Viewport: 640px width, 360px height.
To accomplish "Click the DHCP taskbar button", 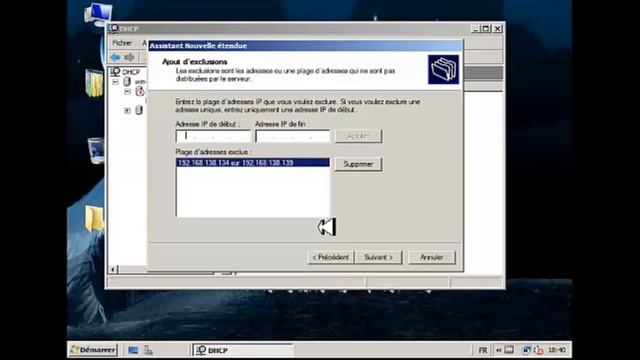I will tap(243, 350).
